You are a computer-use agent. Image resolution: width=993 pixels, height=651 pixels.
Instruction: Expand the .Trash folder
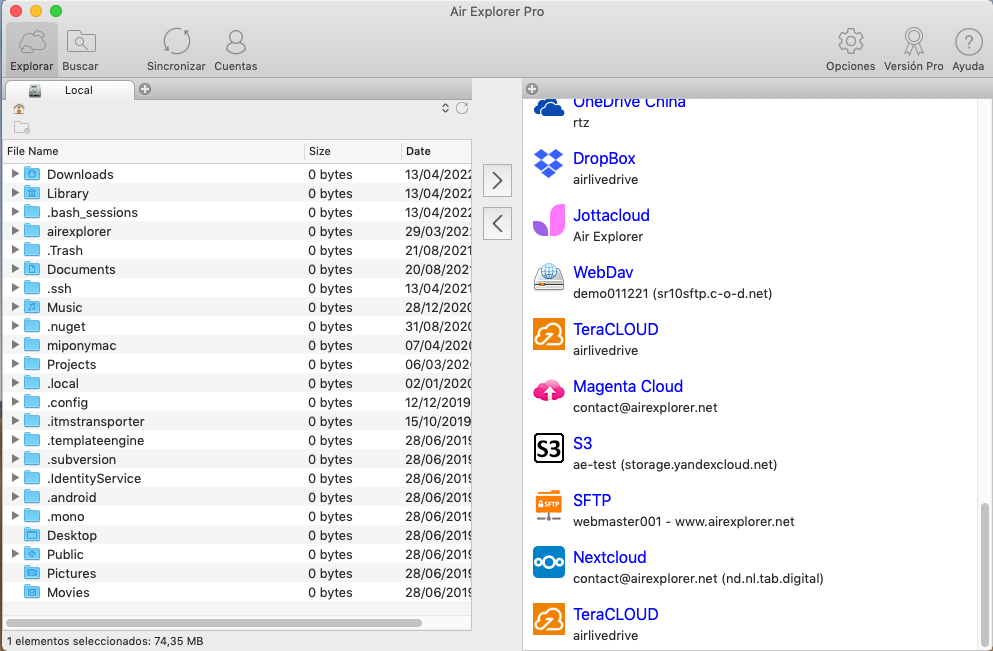click(x=15, y=250)
